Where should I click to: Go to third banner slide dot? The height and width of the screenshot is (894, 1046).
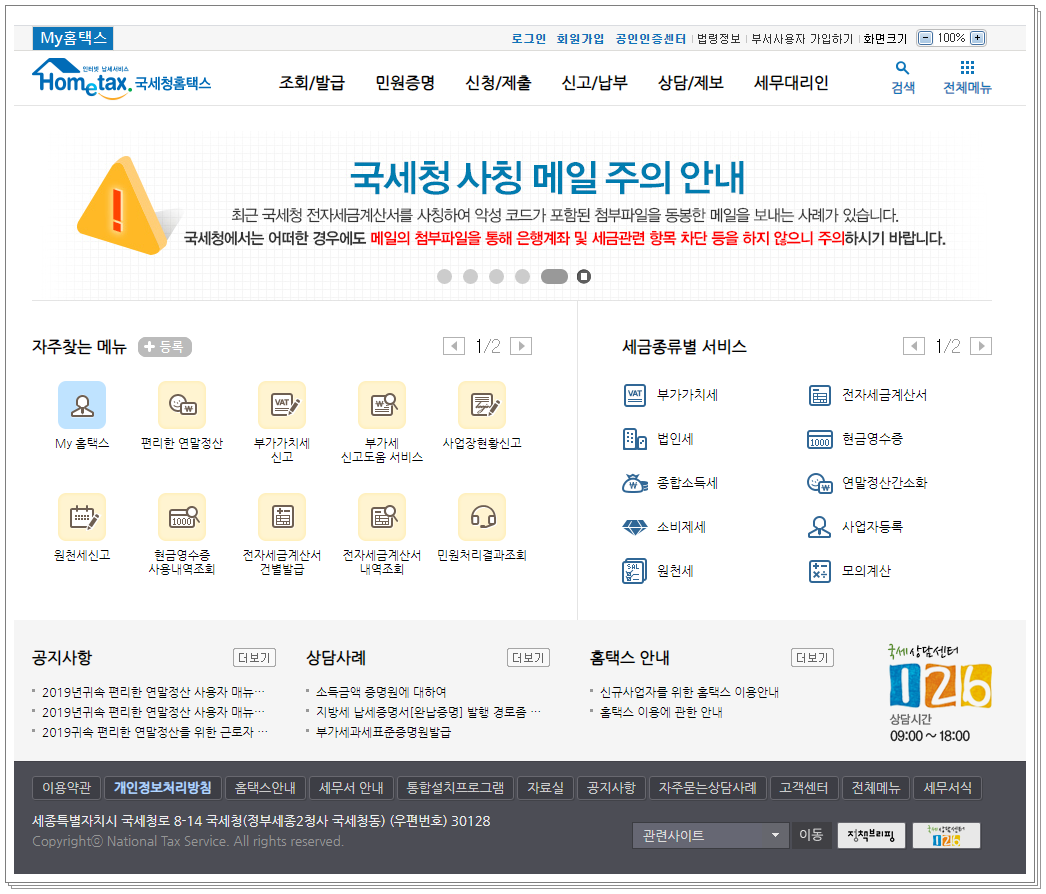click(x=496, y=276)
